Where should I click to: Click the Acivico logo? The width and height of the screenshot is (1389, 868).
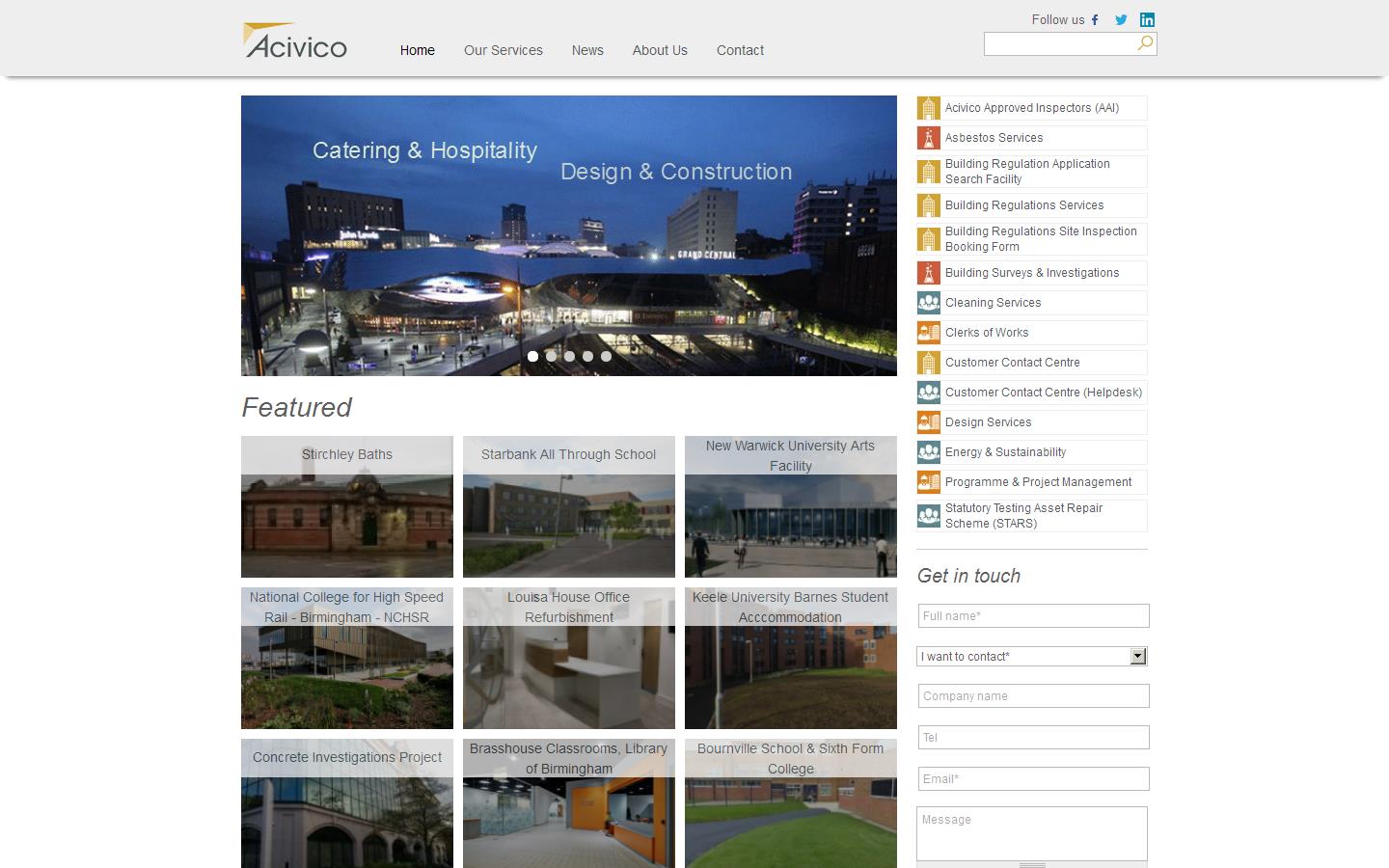pos(294,41)
